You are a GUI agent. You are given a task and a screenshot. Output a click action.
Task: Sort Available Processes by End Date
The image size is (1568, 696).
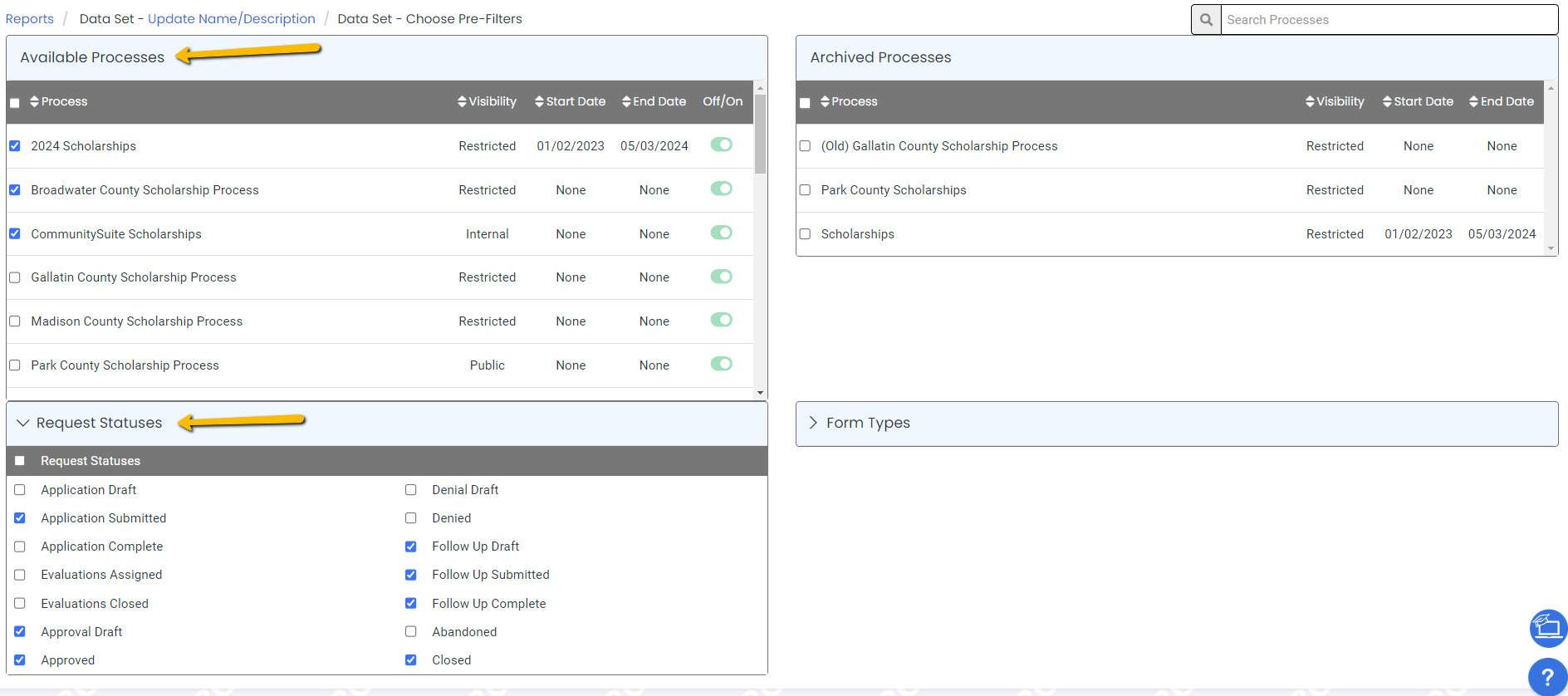[654, 101]
